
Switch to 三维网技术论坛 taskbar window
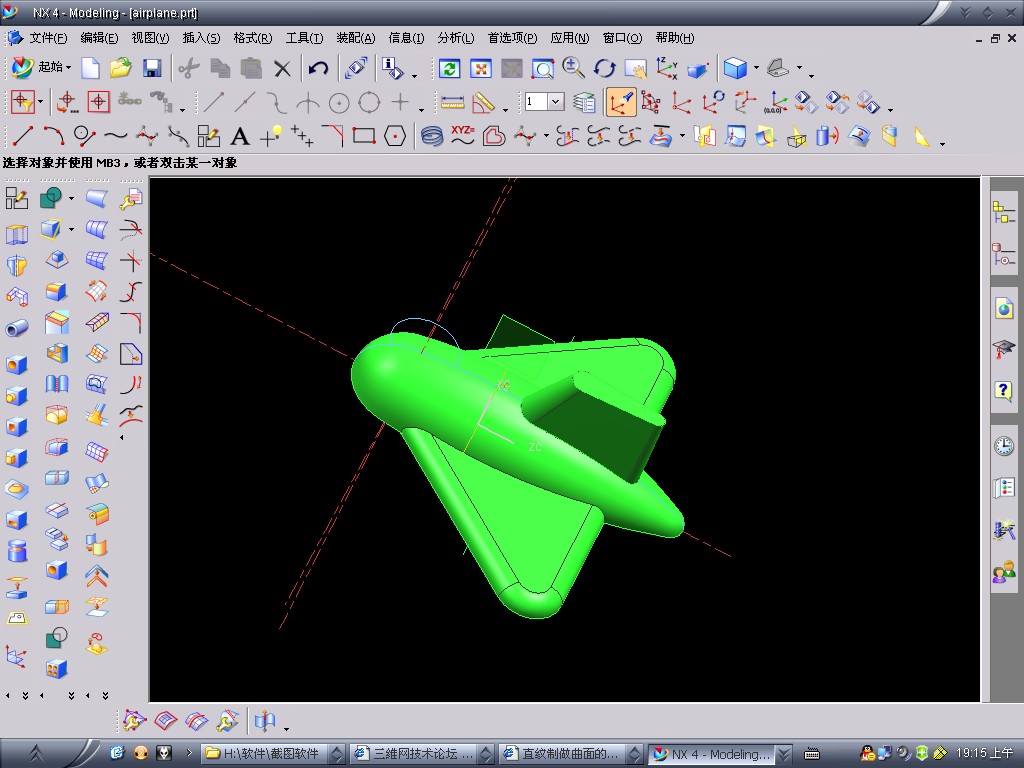click(422, 754)
